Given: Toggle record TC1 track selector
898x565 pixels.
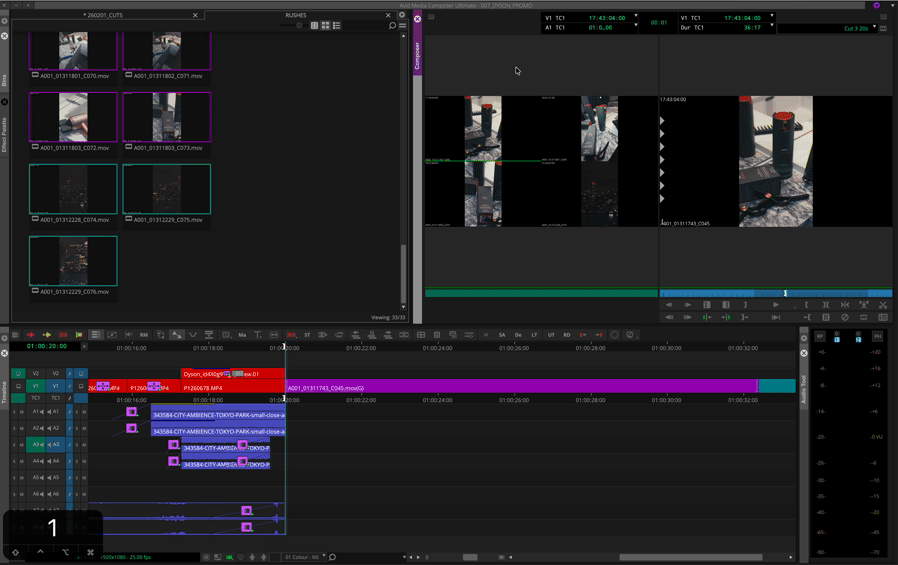Looking at the screenshot, I should (x=56, y=398).
